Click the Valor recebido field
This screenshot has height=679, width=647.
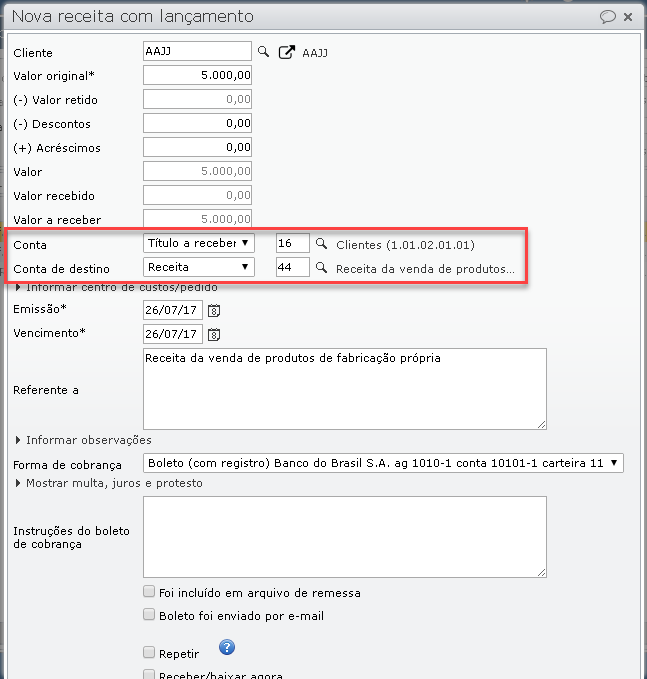pyautogui.click(x=197, y=195)
